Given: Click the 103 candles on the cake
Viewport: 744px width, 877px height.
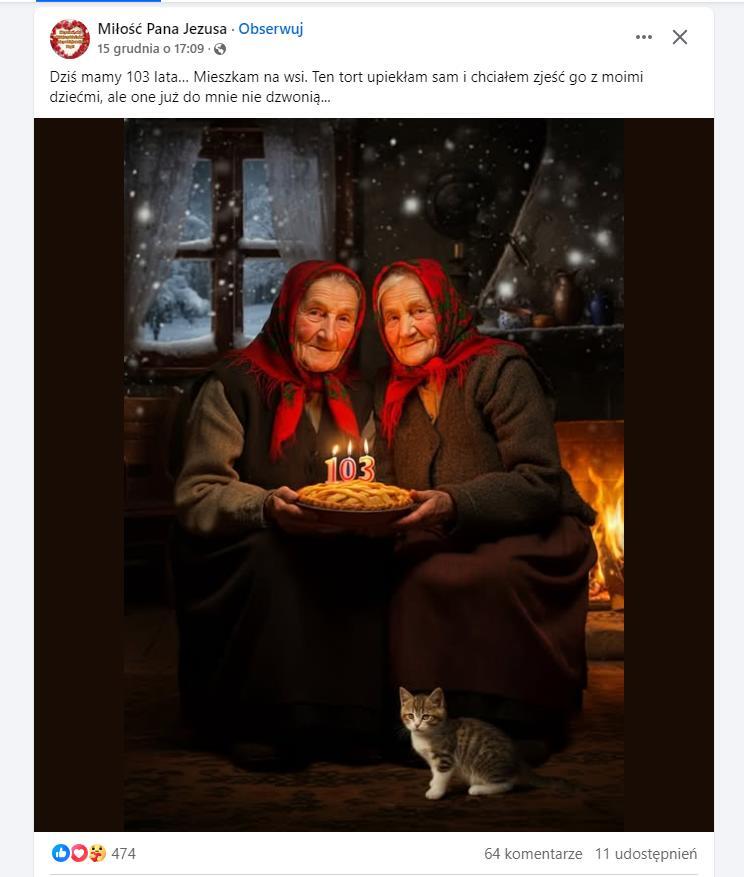Looking at the screenshot, I should coord(350,462).
